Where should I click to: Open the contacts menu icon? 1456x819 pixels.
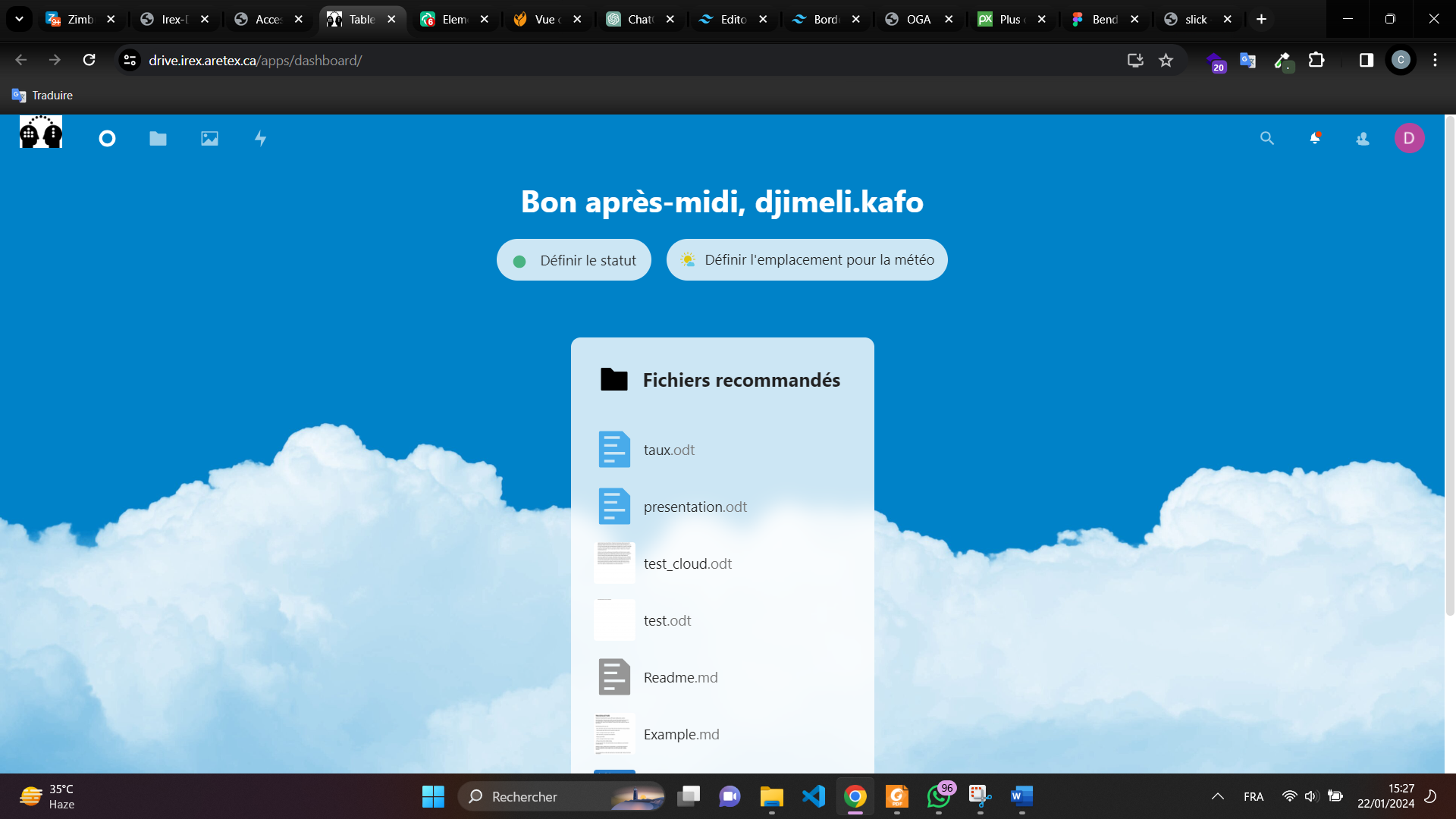[1363, 138]
